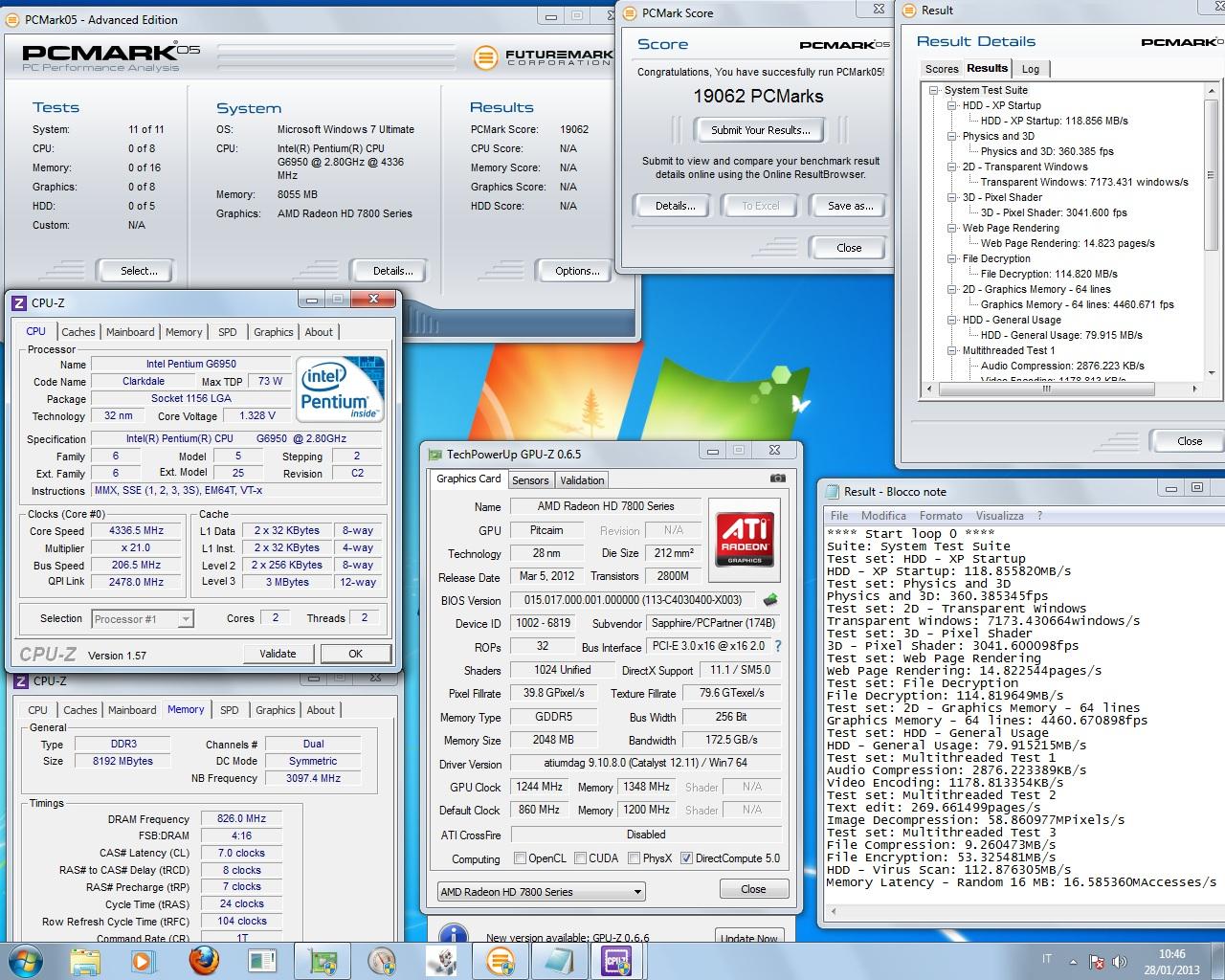Open the Formato menu in Notepad
This screenshot has height=980, width=1225.
pyautogui.click(x=941, y=515)
